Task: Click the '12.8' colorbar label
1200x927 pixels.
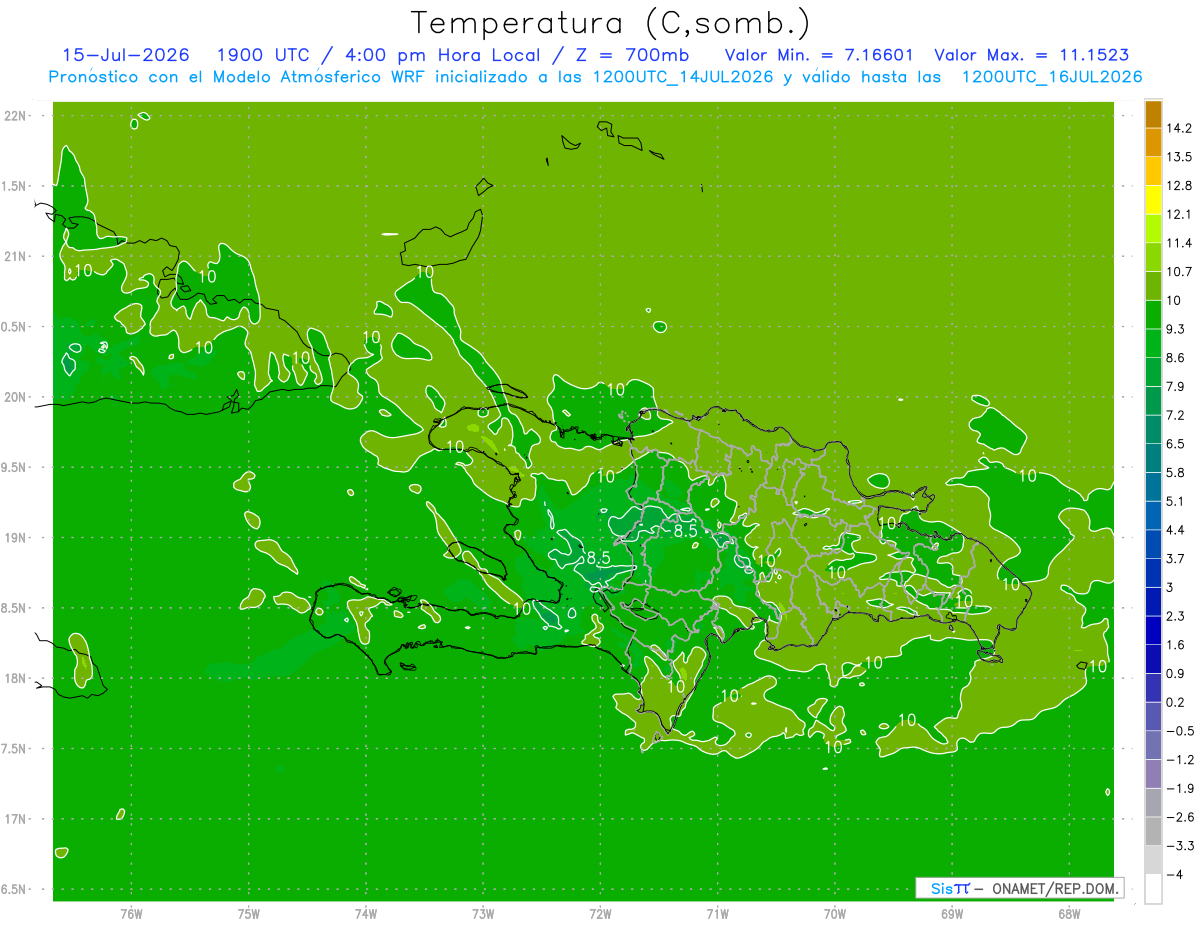Action: [1179, 185]
